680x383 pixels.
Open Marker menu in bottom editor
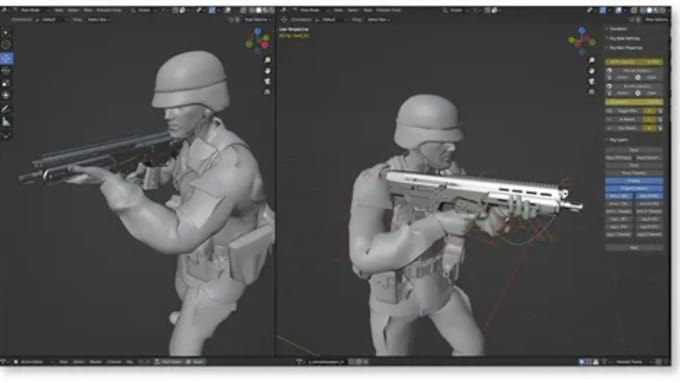click(x=95, y=362)
